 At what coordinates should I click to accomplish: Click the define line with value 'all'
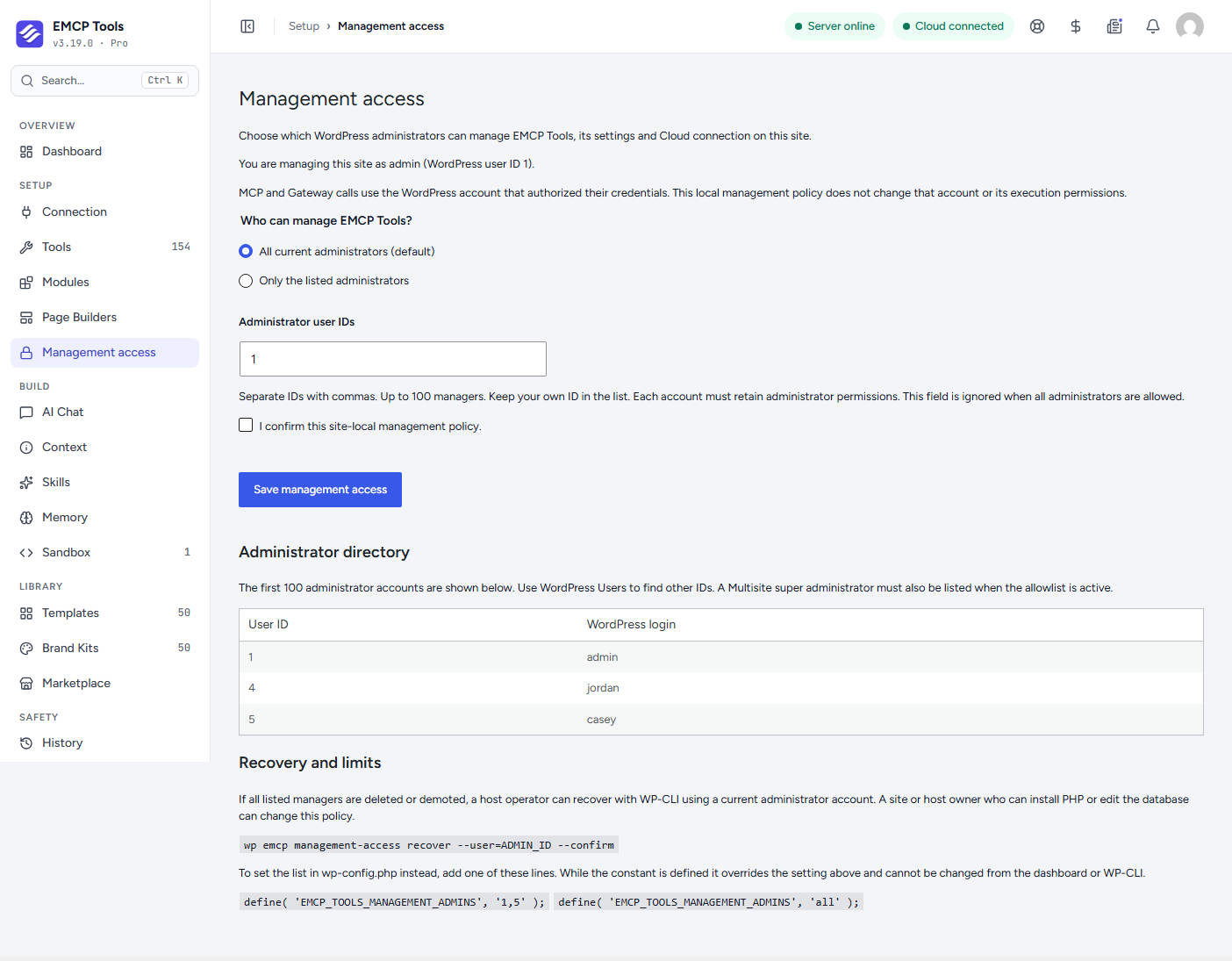(708, 902)
